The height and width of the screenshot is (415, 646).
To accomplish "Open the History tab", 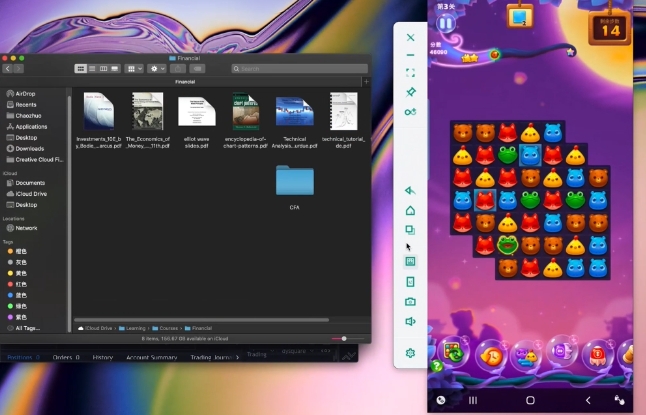I will [x=103, y=357].
